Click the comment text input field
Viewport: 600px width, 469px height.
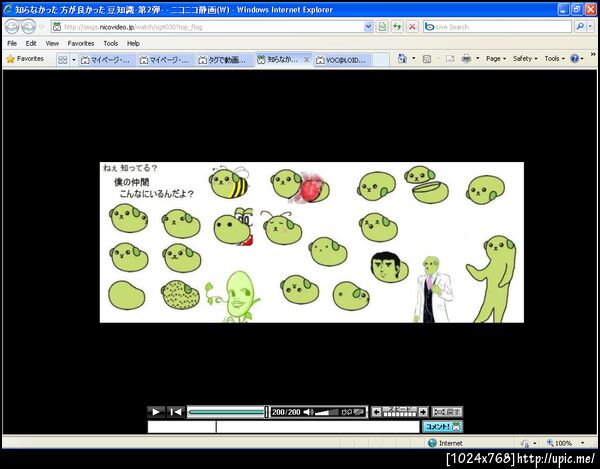tap(318, 427)
